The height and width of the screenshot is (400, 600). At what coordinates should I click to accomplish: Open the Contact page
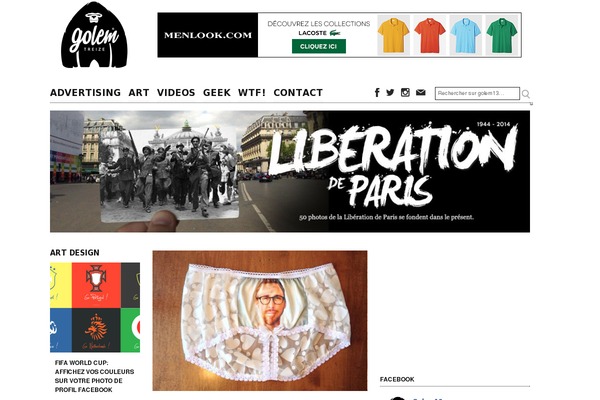(x=298, y=93)
